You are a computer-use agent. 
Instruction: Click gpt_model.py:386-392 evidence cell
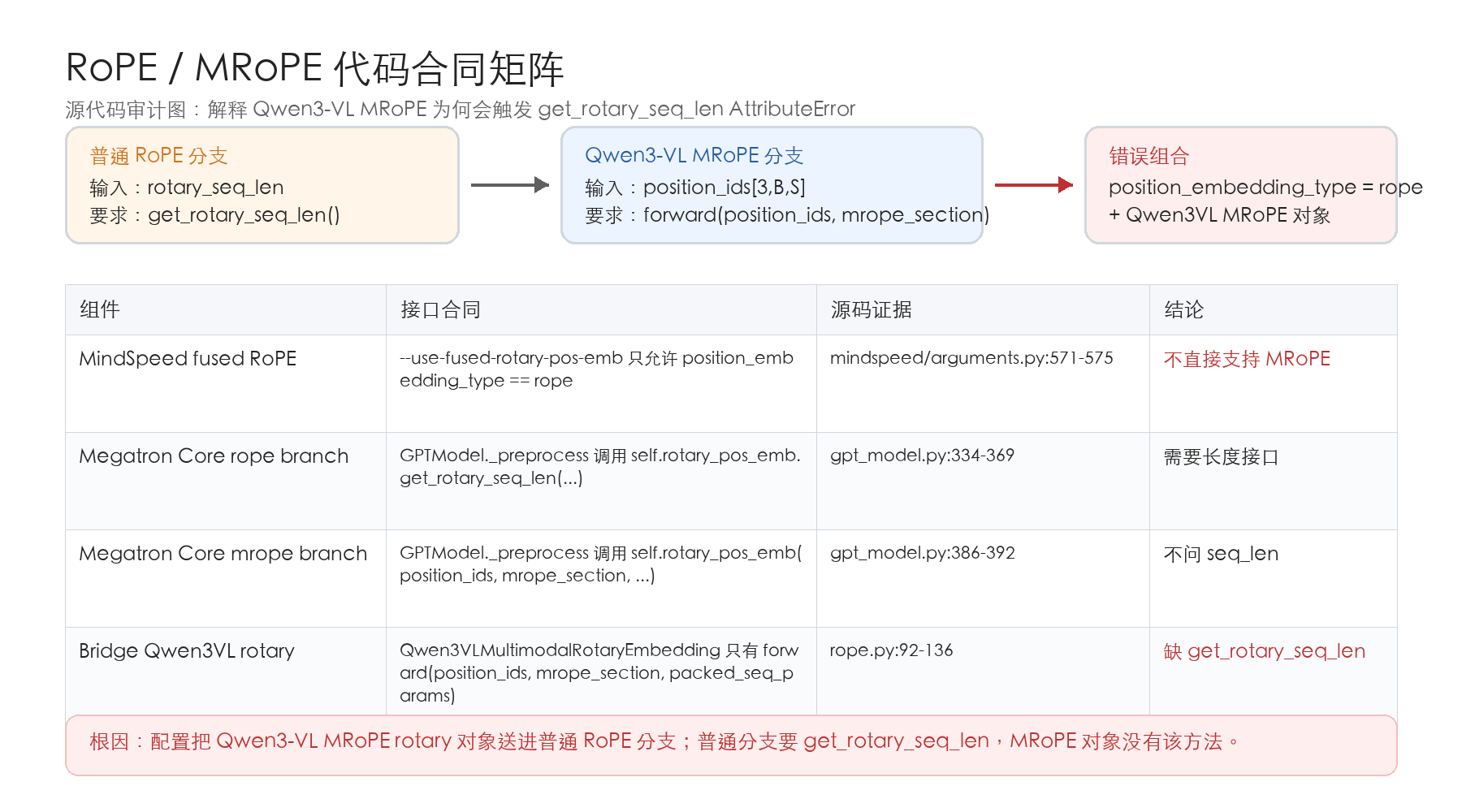(983, 578)
